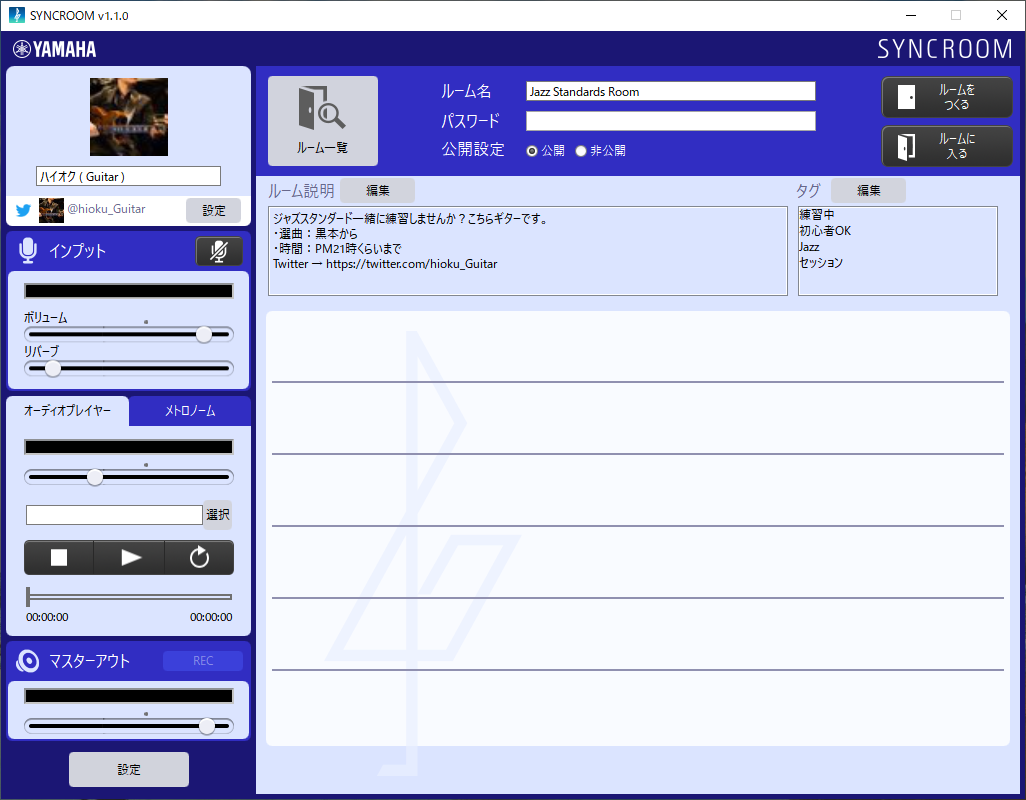Click ルームに入る enter room button
The image size is (1026, 800).
[947, 147]
